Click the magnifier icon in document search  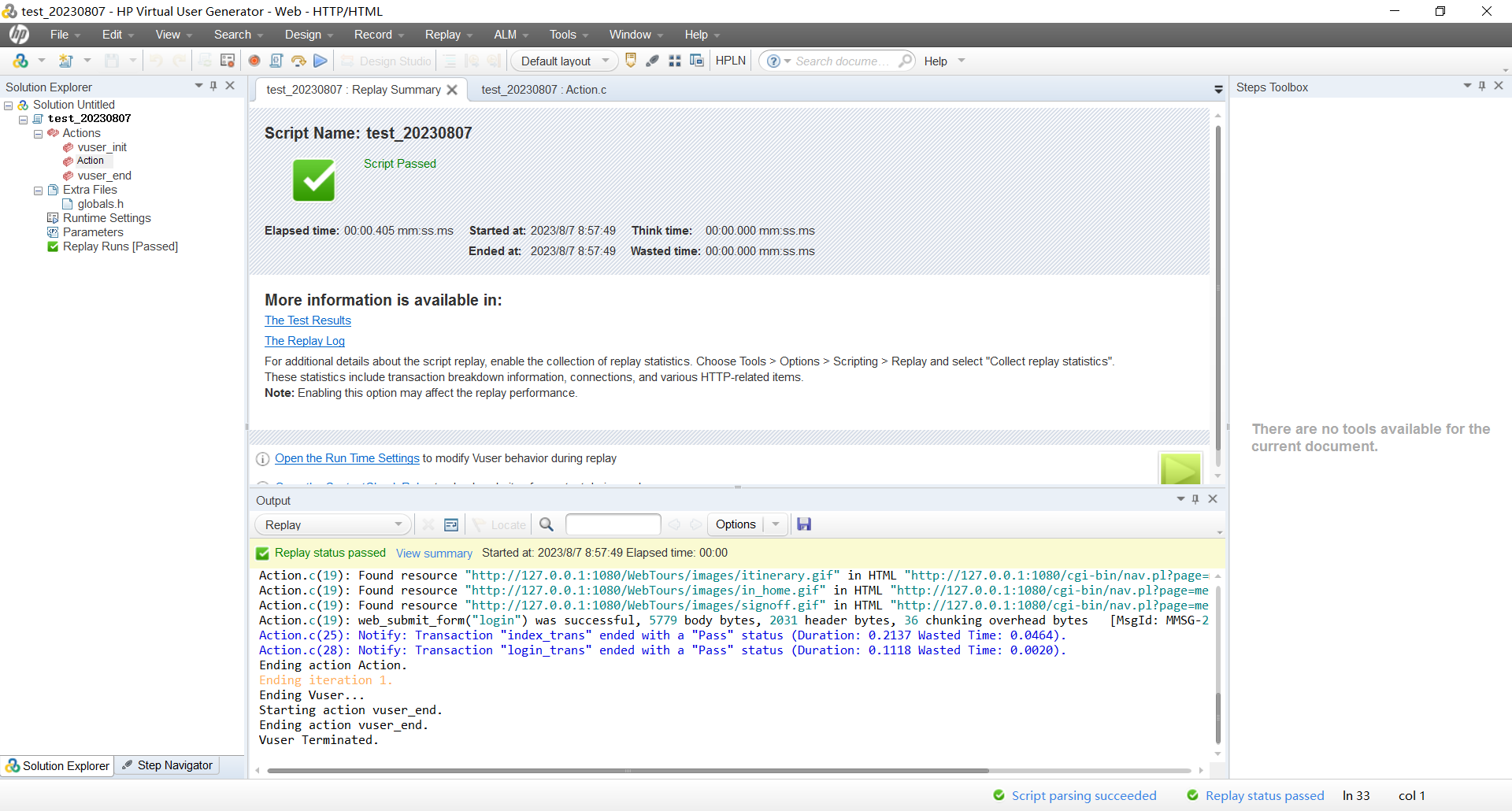[906, 61]
